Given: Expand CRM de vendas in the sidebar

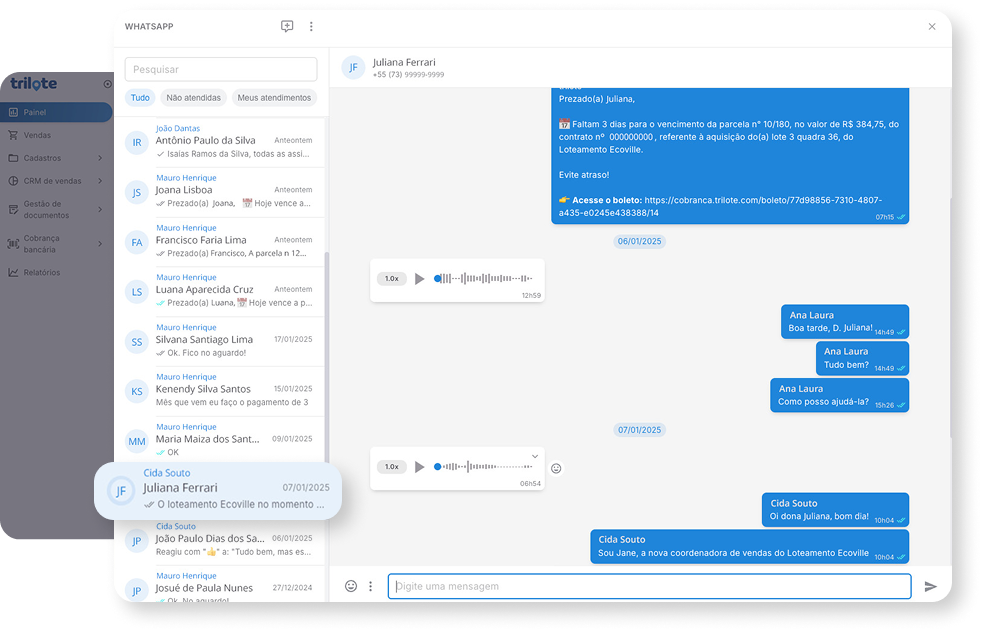Looking at the screenshot, I should 56,181.
